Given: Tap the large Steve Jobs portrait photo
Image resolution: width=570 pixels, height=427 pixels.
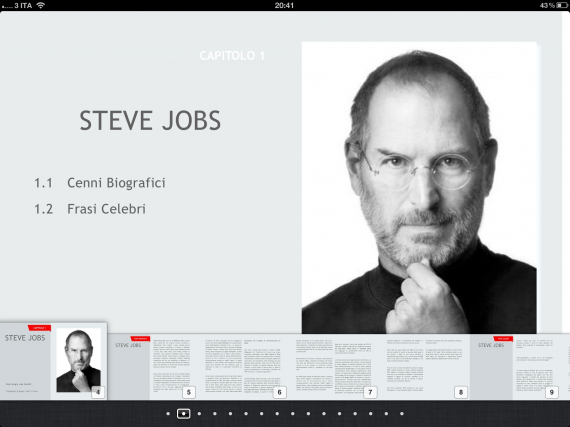Looking at the screenshot, I should (419, 188).
